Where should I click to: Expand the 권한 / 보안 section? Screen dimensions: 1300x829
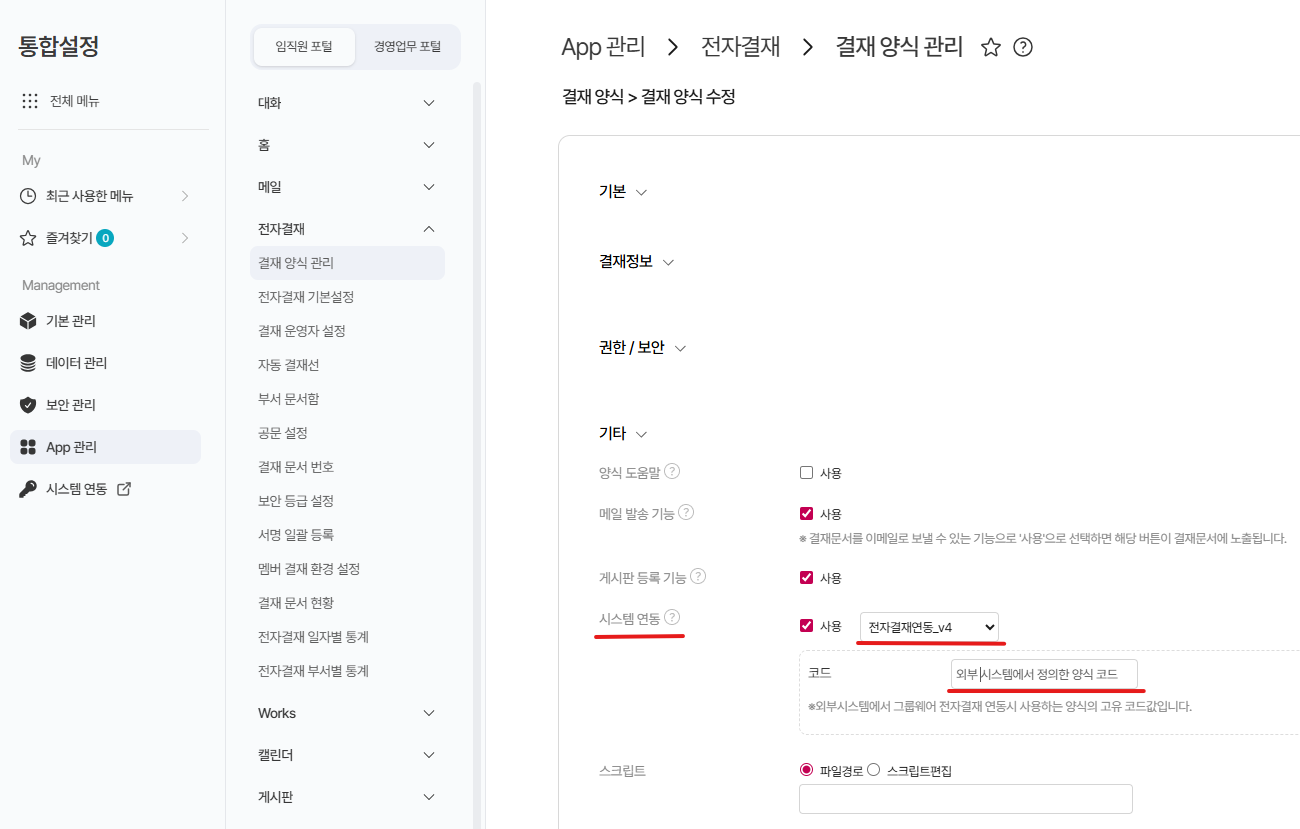[x=680, y=348]
